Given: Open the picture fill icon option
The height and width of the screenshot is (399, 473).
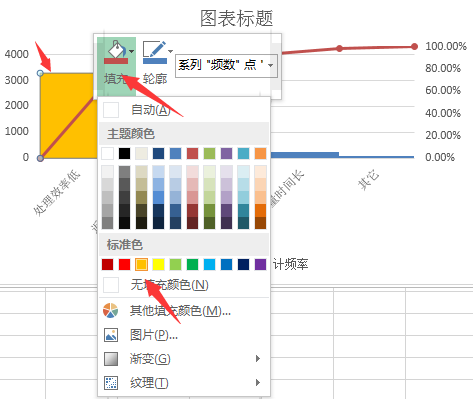Looking at the screenshot, I should point(111,335).
